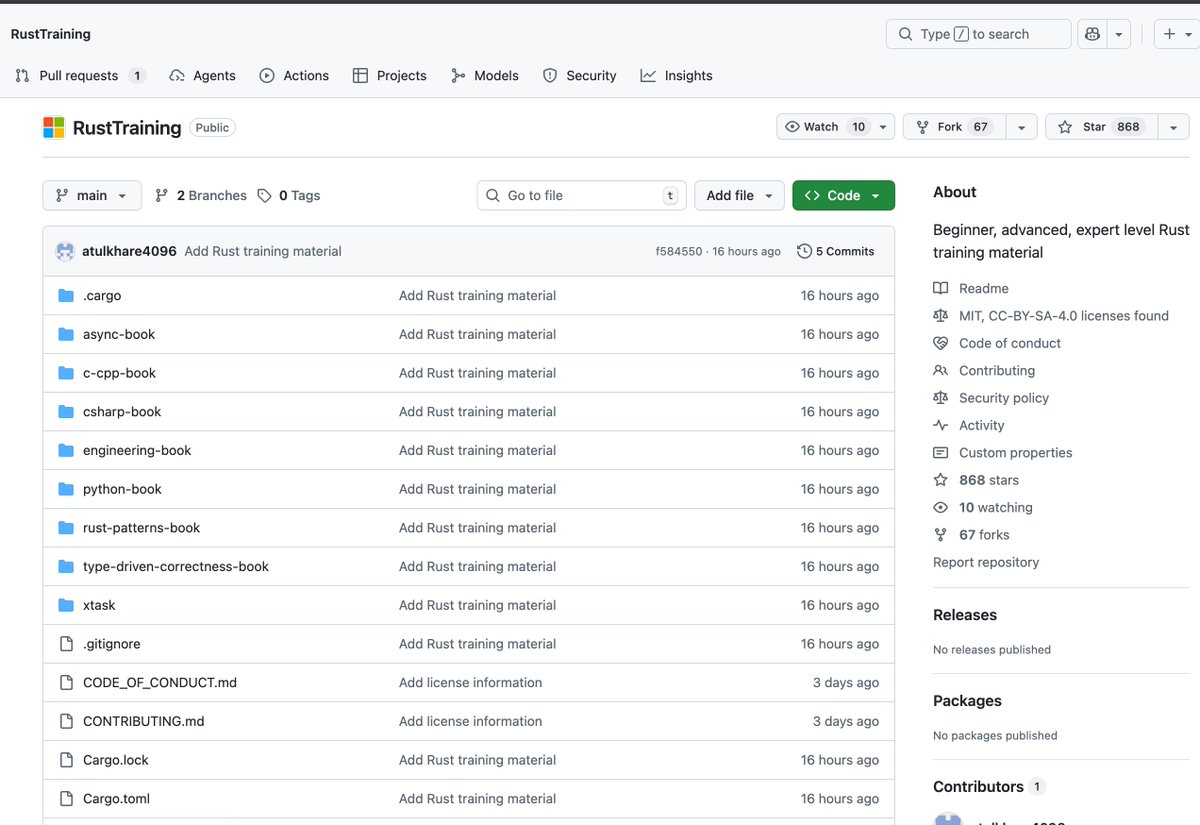Click the Code of conduct heart icon
This screenshot has height=825, width=1200.
point(940,343)
